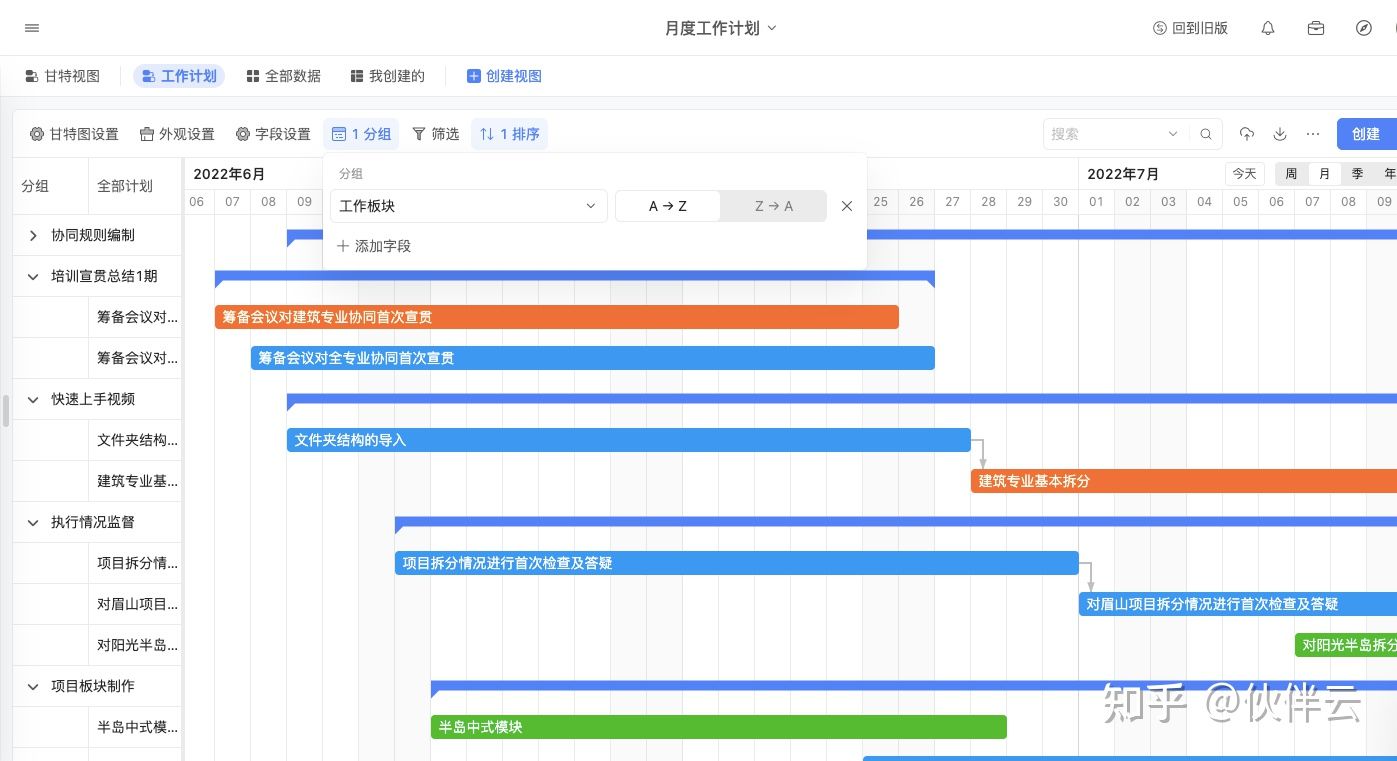Click the 项目拆分情... row in task list

97,563
